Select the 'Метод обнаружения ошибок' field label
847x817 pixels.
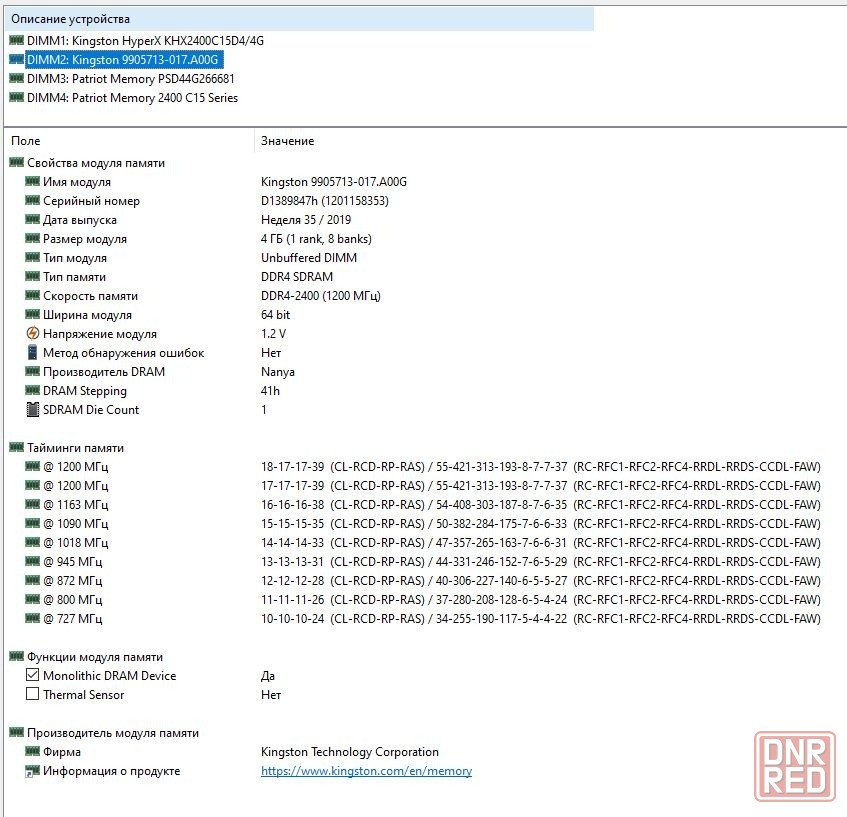click(124, 353)
